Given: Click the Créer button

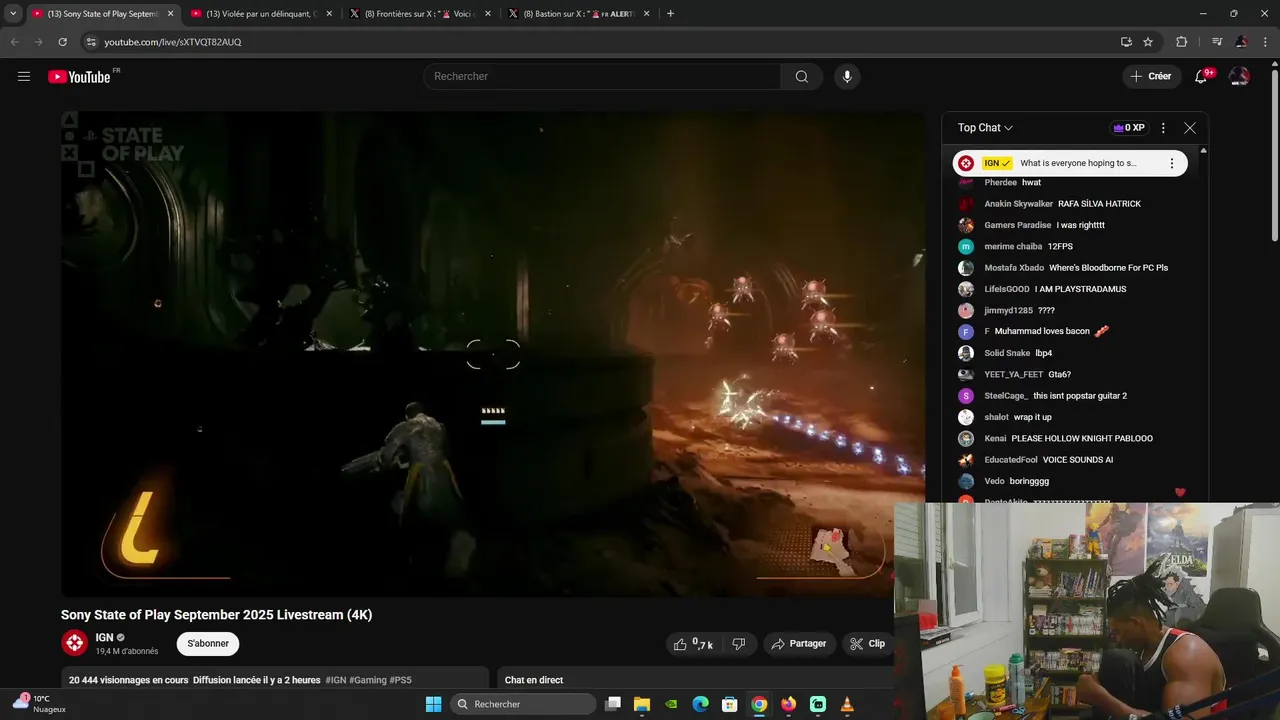Looking at the screenshot, I should (x=1150, y=76).
